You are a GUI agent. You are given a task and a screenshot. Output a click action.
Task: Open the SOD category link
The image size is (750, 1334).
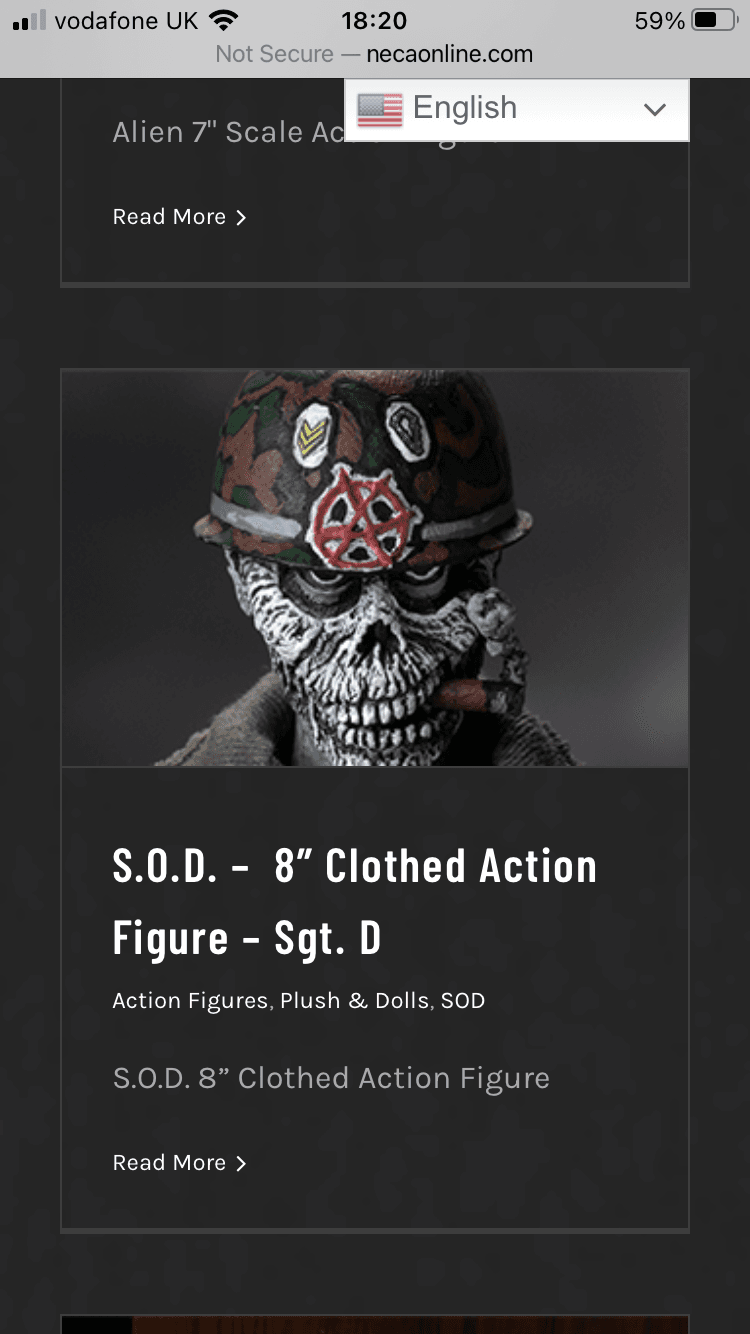pos(463,1001)
